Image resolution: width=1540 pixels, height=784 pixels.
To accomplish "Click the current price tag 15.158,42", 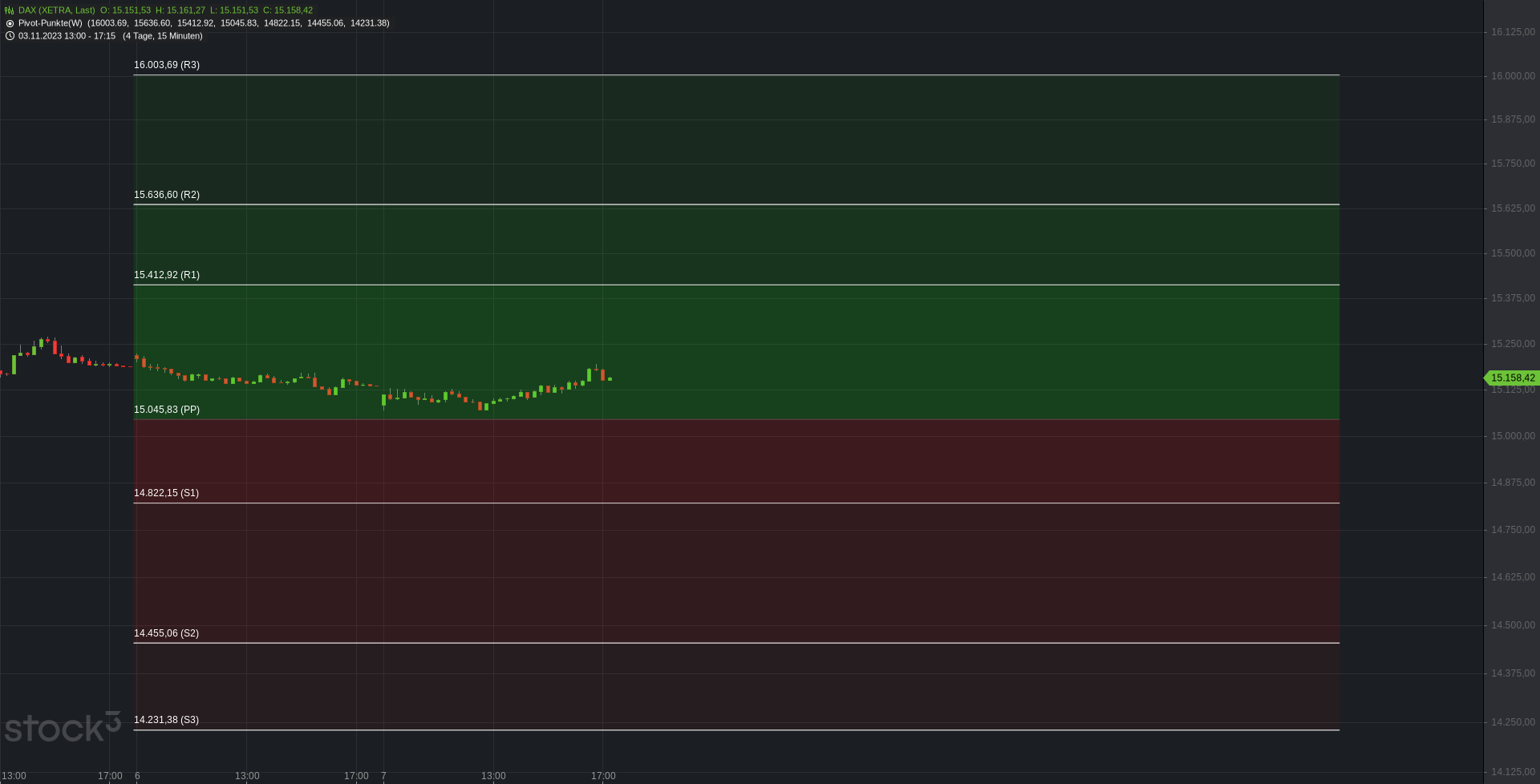I will click(x=1512, y=378).
